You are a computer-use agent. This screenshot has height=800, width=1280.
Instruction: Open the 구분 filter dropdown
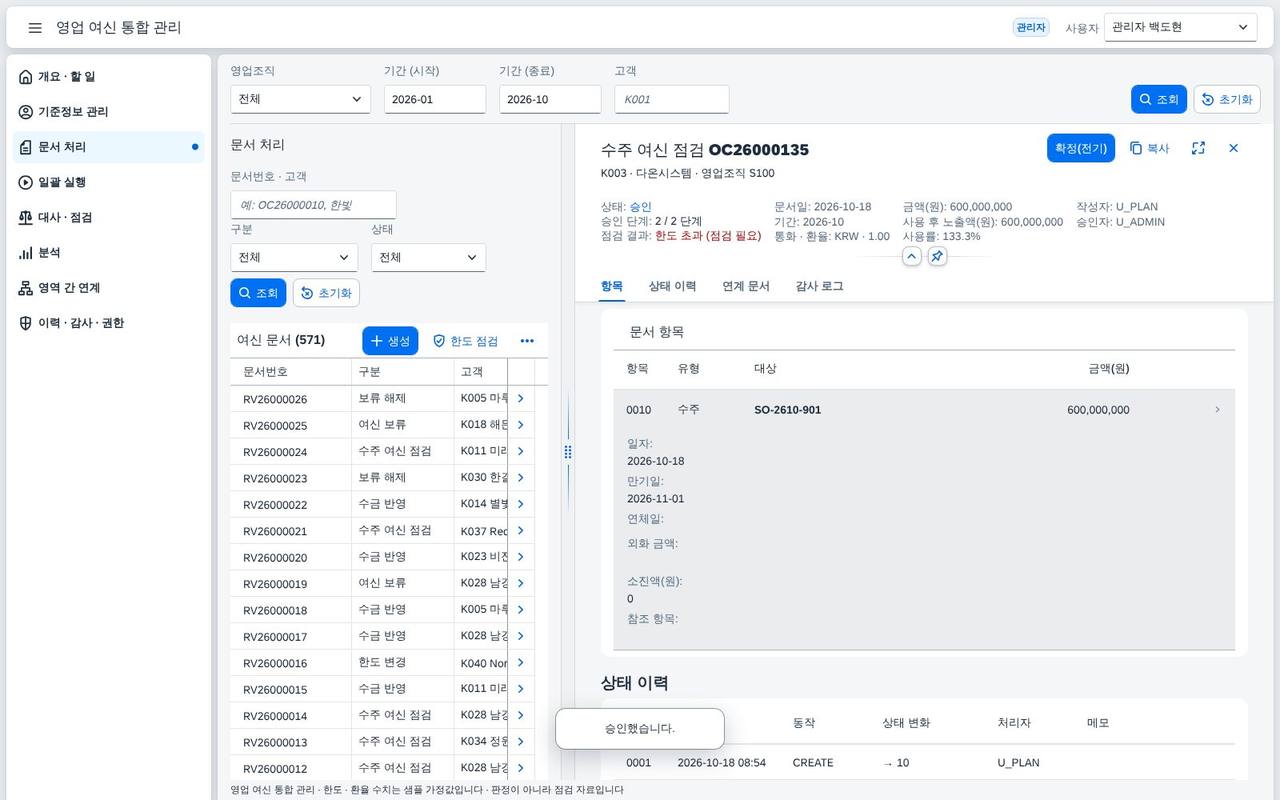[294, 257]
